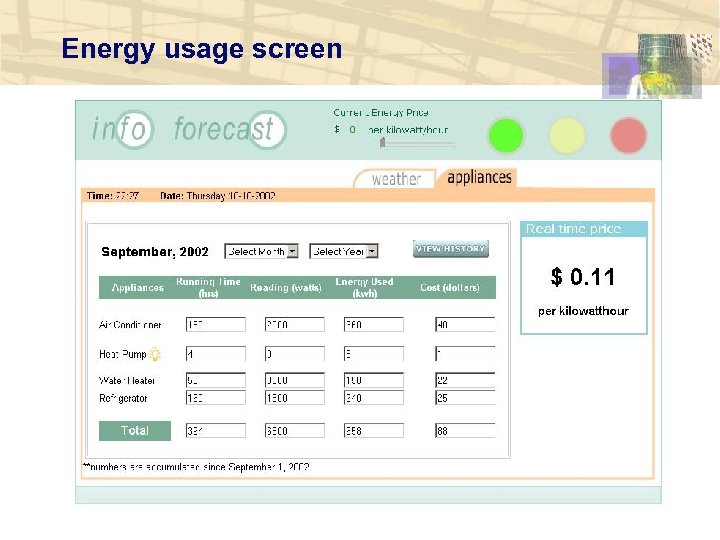720x540 pixels.
Task: Click the Appliances column header
Action: click(138, 287)
